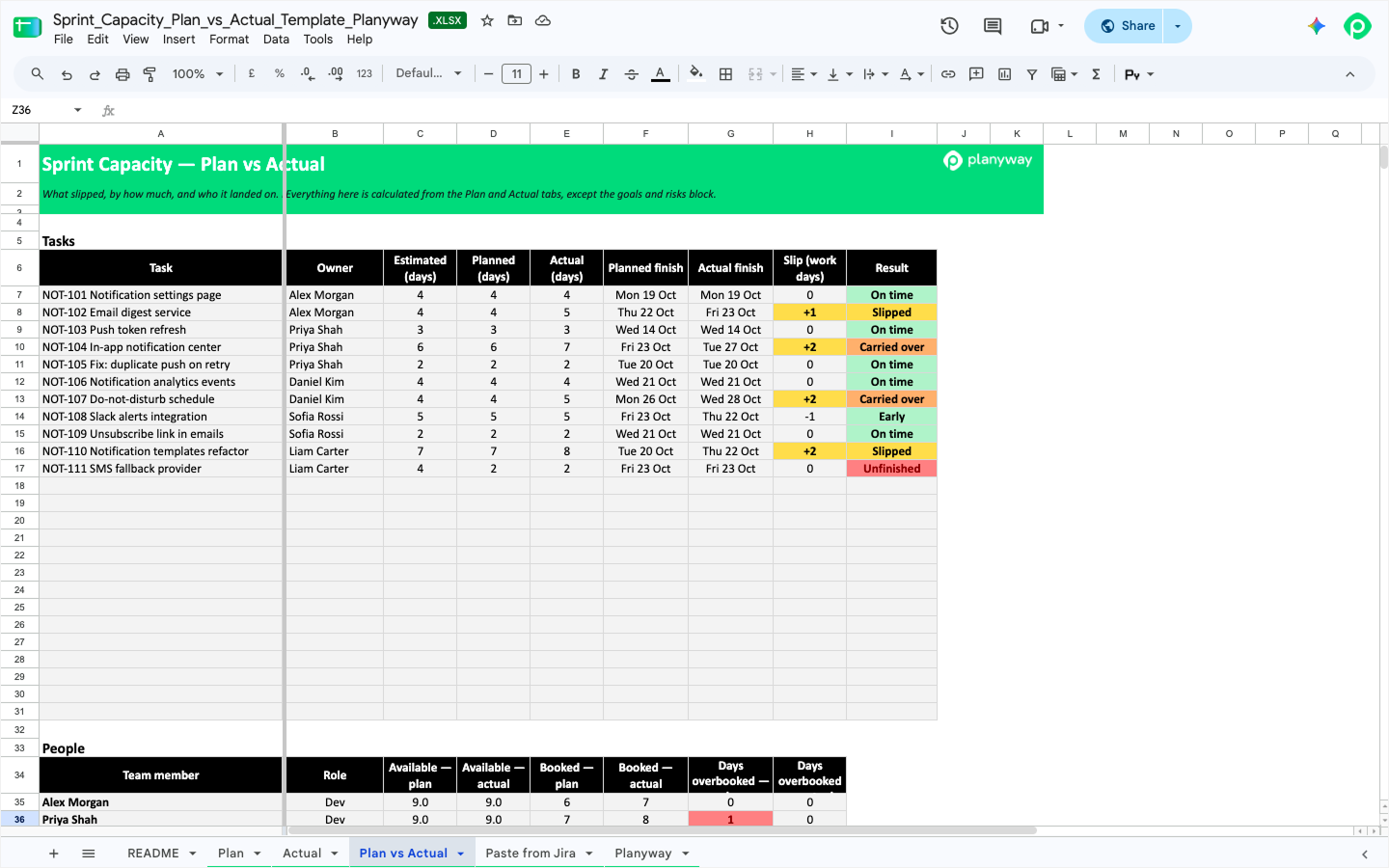Create a filter
This screenshot has width=1389, height=868.
(1032, 74)
